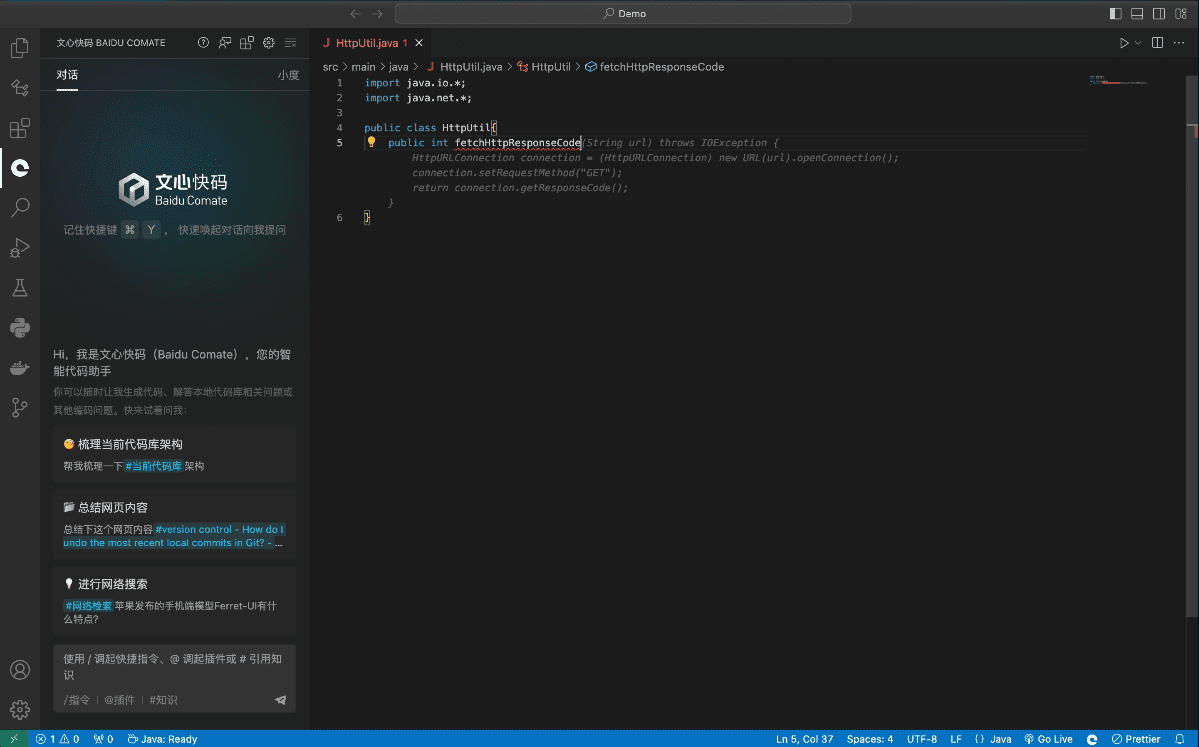1199x747 pixels.
Task: Open the source control graph icon in activity bar
Action: 20,408
